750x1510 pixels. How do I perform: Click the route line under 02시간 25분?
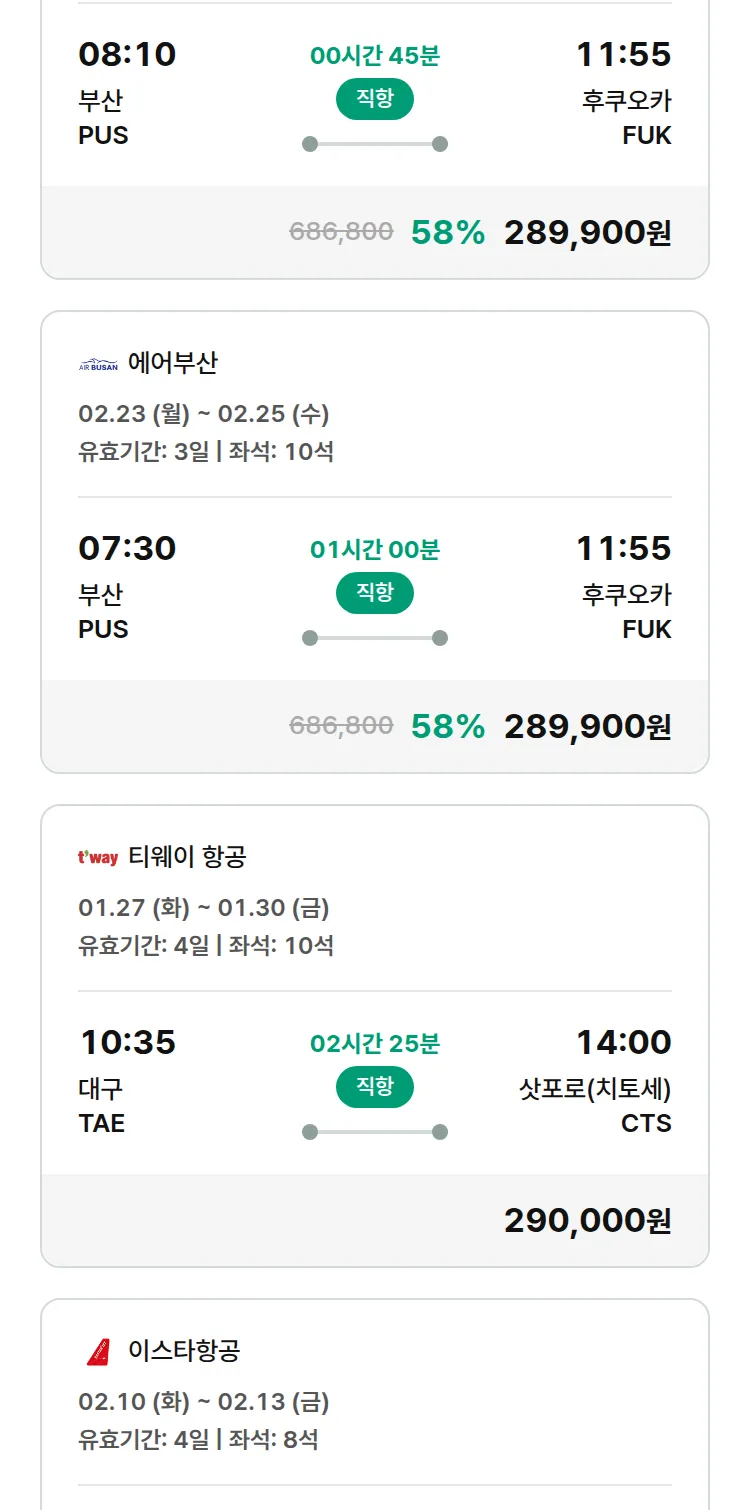(x=374, y=1132)
